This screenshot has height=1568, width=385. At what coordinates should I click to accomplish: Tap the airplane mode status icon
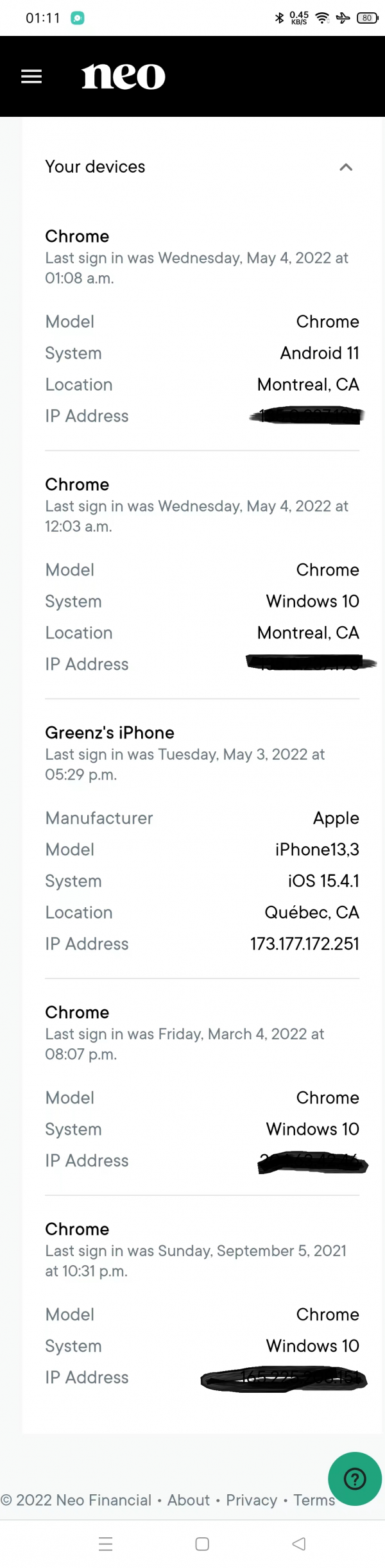[x=343, y=18]
